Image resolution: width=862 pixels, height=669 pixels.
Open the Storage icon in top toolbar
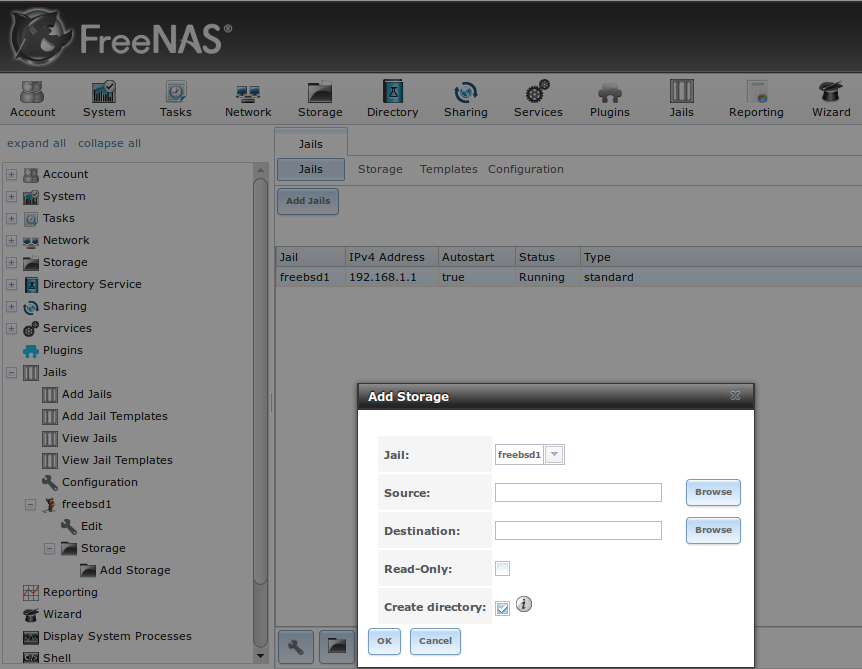320,99
